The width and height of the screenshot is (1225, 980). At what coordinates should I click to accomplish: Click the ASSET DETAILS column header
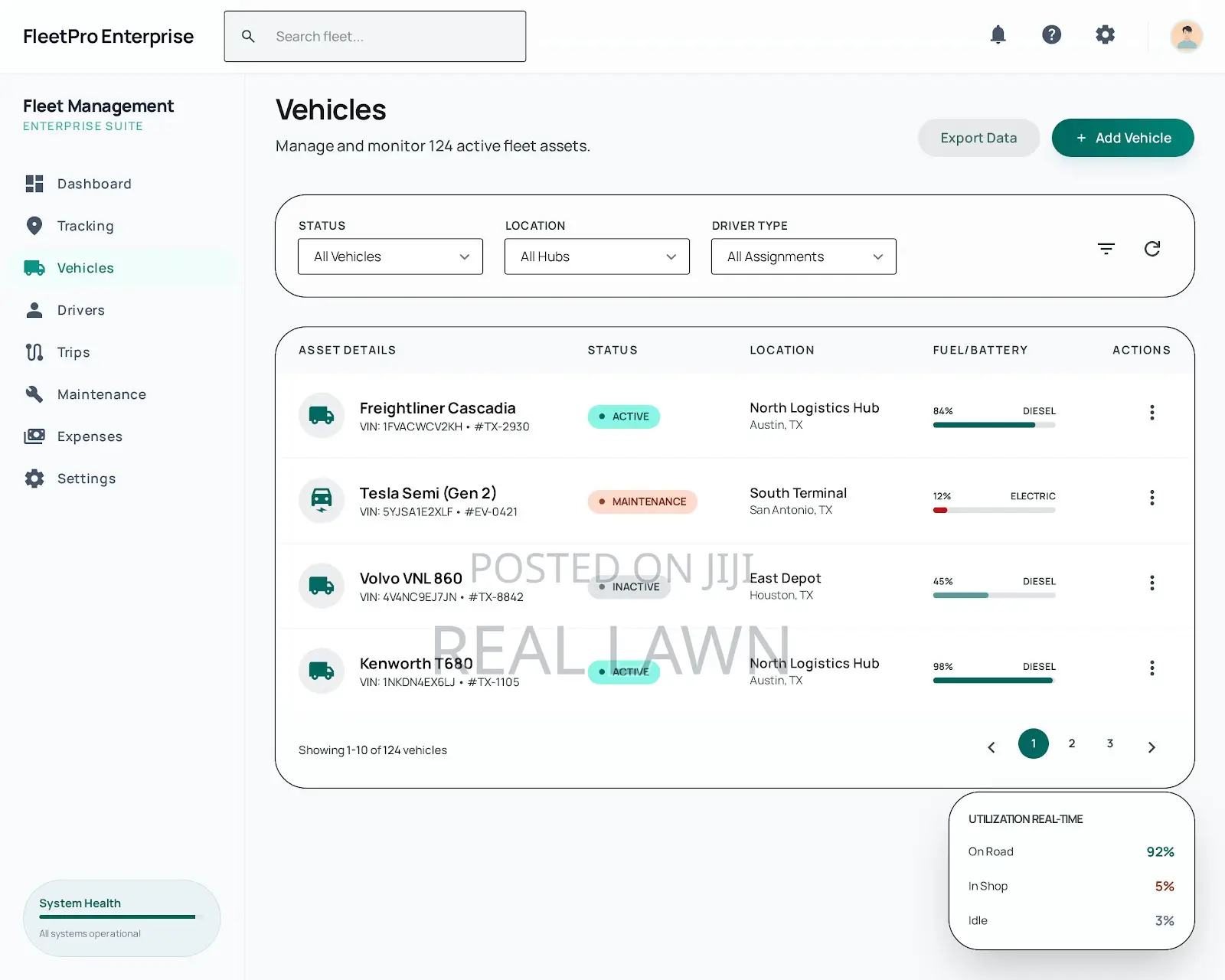[348, 350]
